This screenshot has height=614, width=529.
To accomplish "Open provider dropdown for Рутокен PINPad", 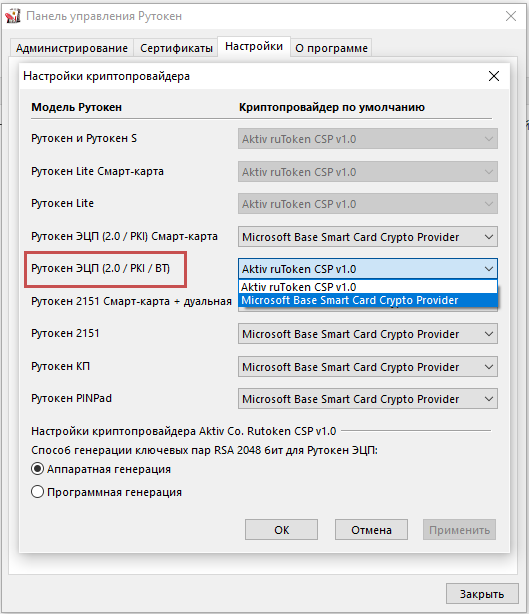I will point(368,399).
